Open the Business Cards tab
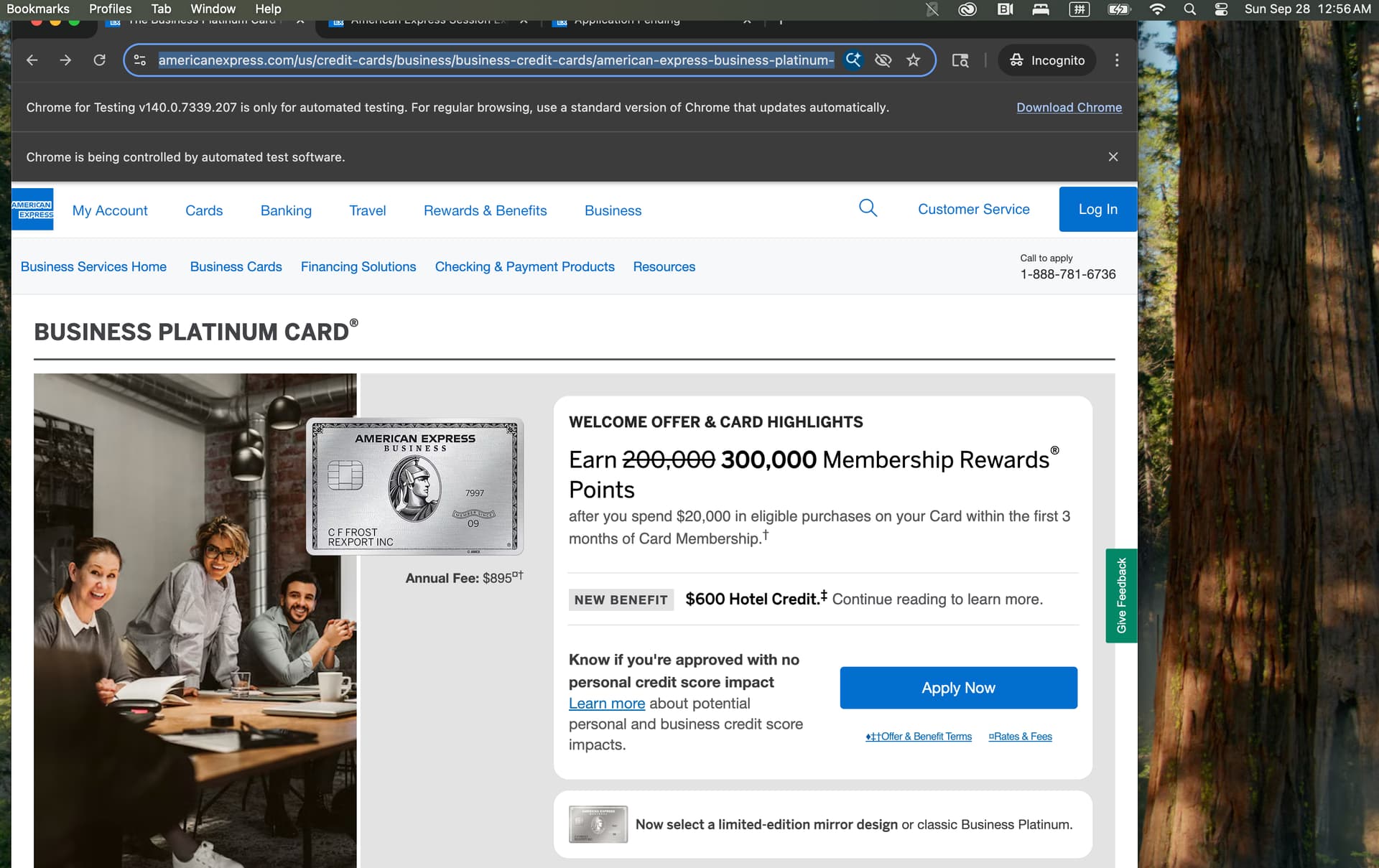This screenshot has height=868, width=1379. pos(236,266)
